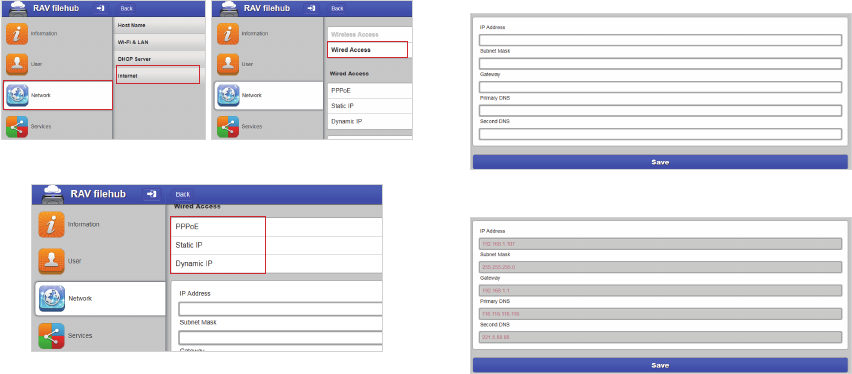Click the Information icon in the Wireless Access window
852x374 pixels.
(x=228, y=34)
